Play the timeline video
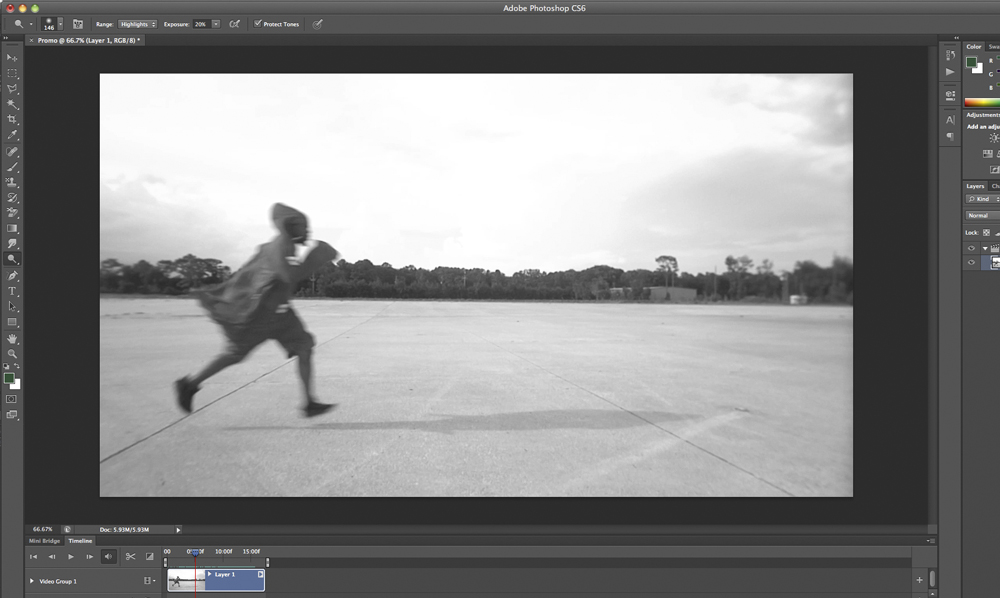This screenshot has height=598, width=1000. (71, 557)
